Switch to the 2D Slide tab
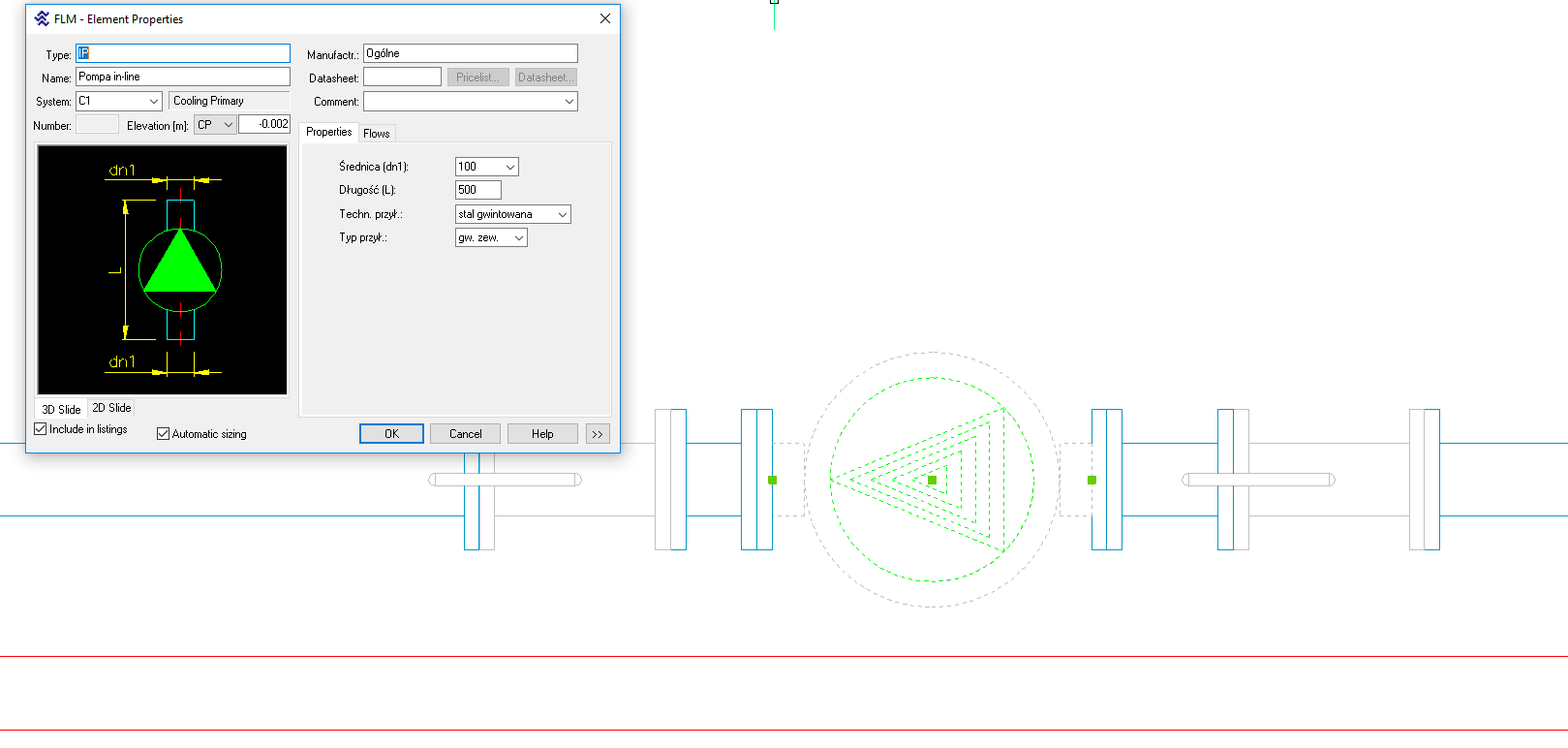Viewport: 1568px width, 748px height. 111,408
